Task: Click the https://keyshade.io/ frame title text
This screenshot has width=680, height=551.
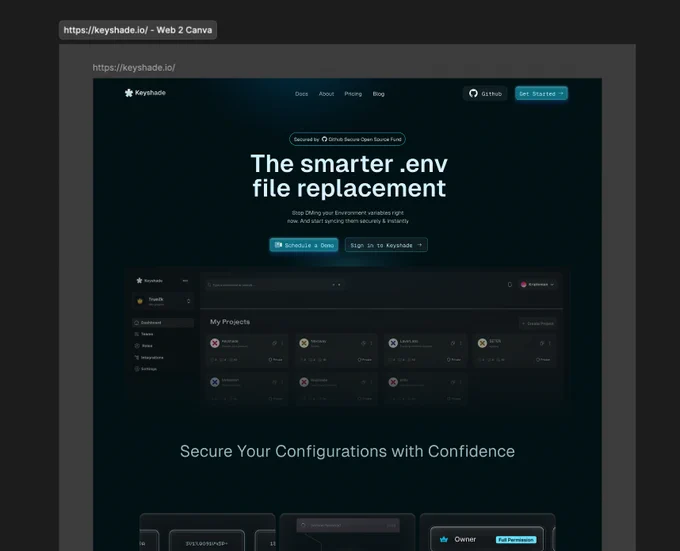Action: coord(134,68)
